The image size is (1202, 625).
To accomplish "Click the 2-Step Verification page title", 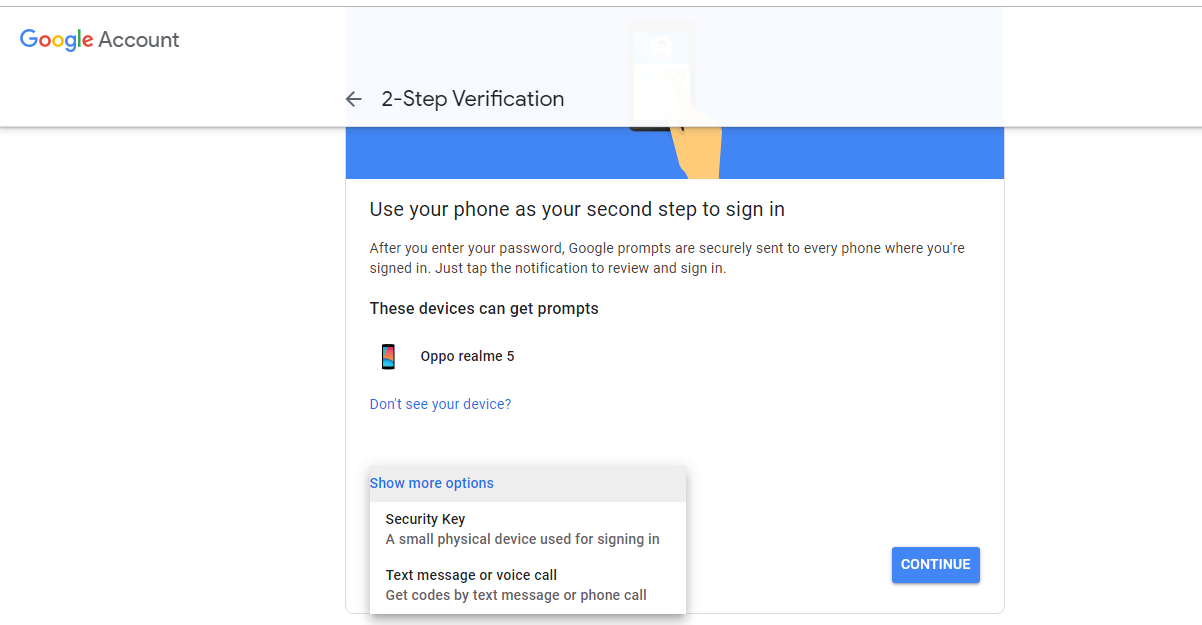I will (472, 99).
